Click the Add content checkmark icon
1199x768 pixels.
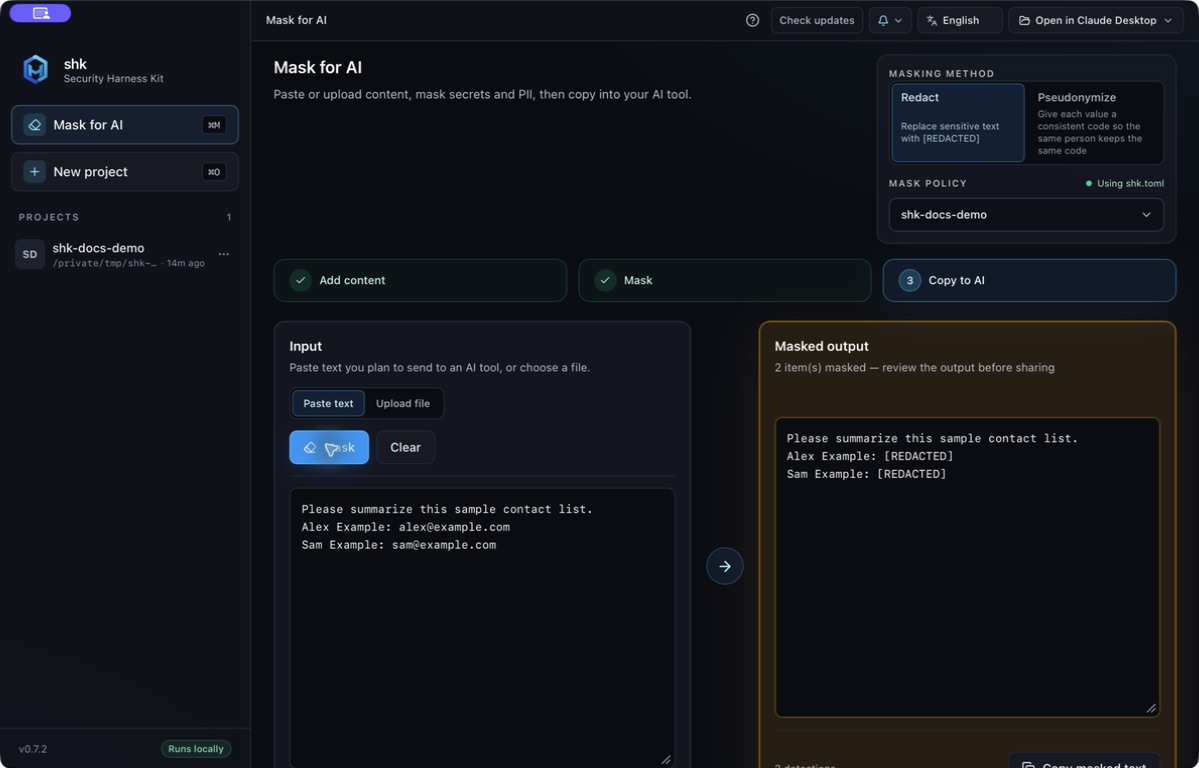tap(301, 280)
